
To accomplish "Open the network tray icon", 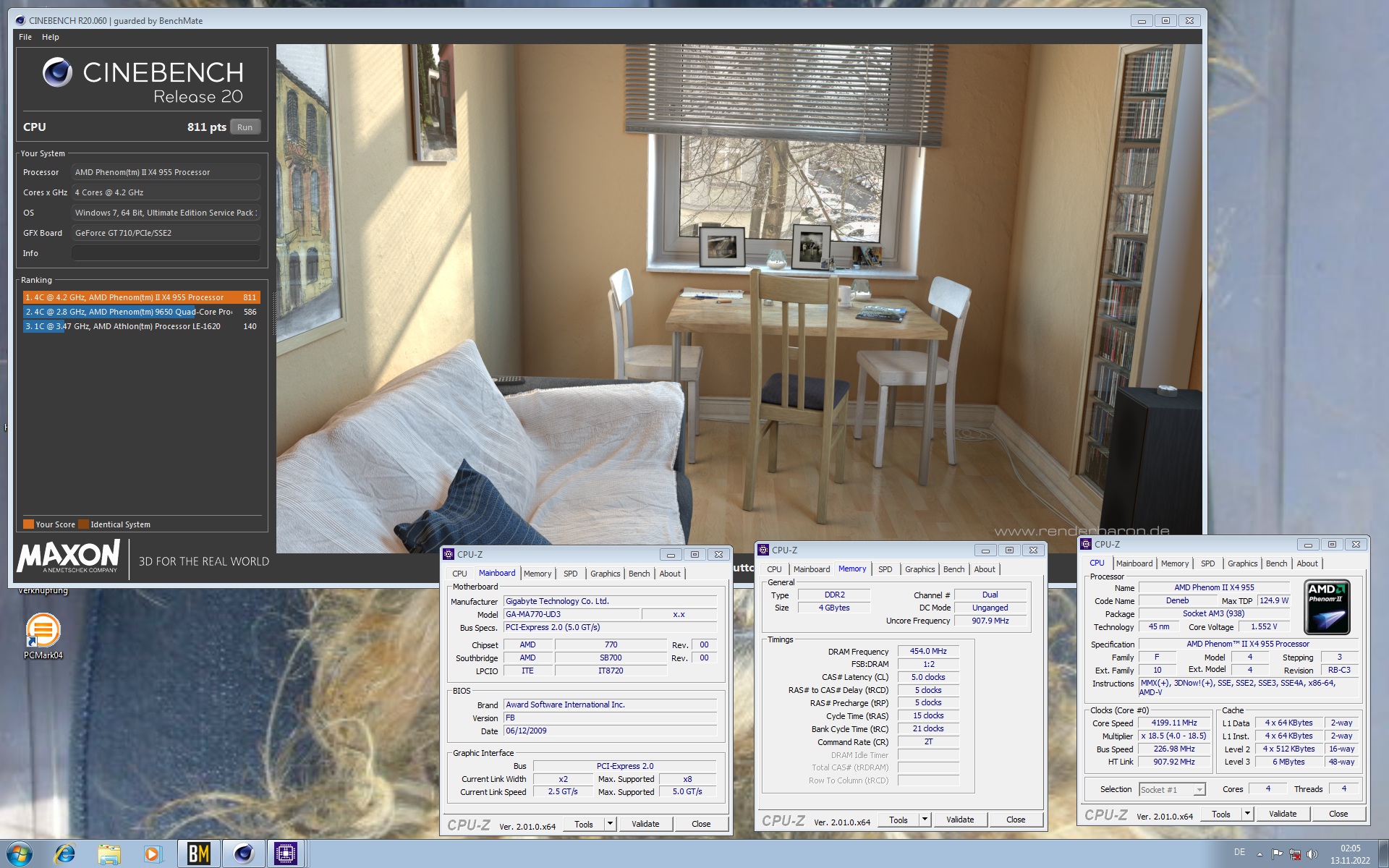I will pyautogui.click(x=1295, y=854).
